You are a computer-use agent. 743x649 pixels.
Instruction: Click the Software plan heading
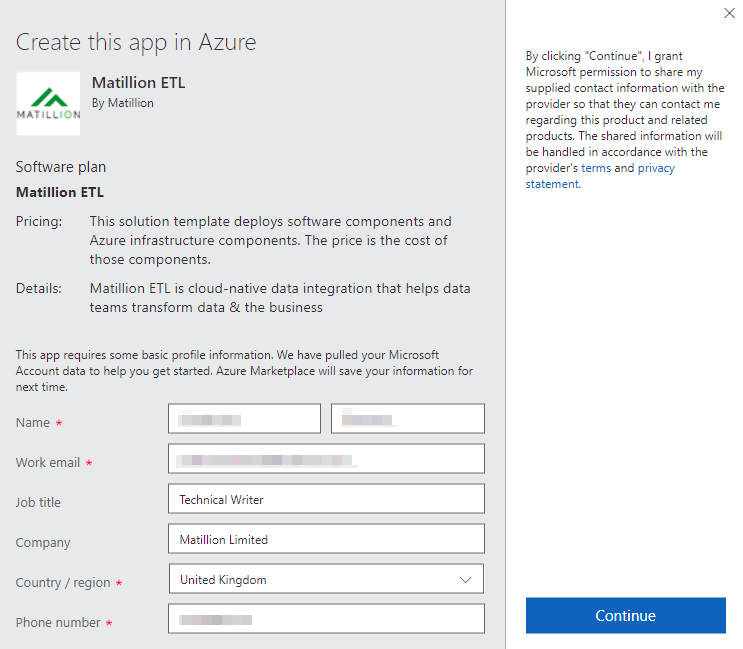[61, 167]
